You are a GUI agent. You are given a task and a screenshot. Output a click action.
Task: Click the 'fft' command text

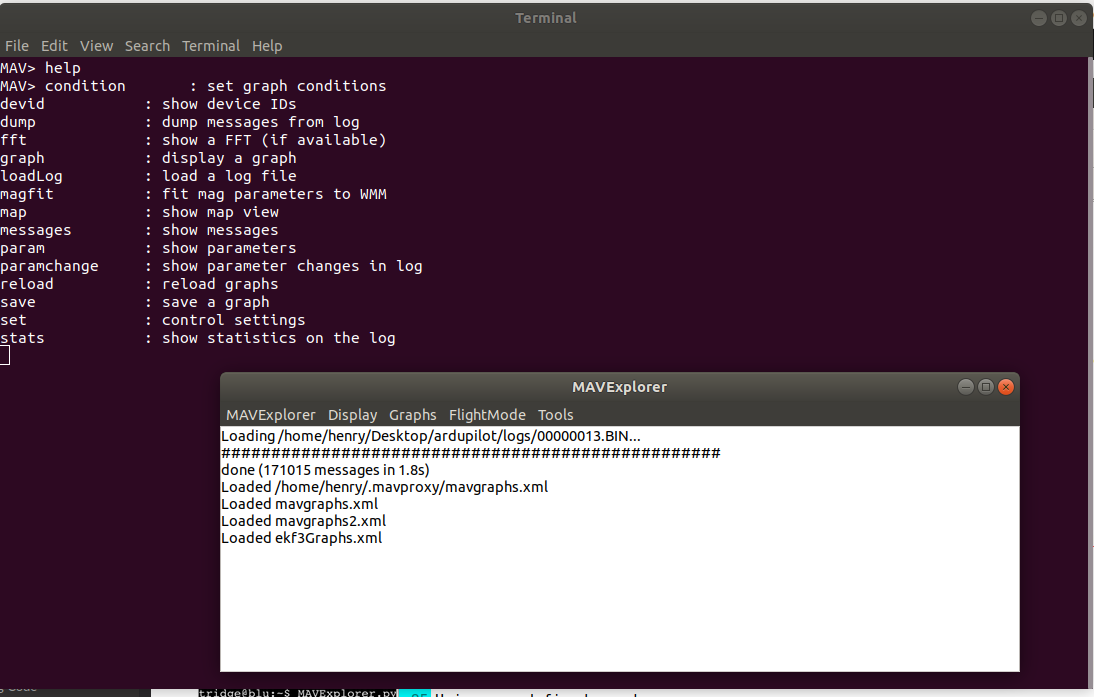pos(13,140)
